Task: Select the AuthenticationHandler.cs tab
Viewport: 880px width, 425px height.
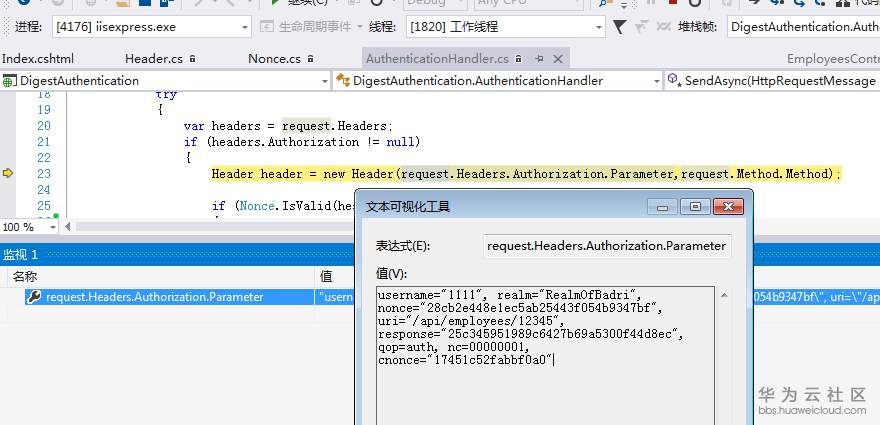Action: tap(437, 58)
